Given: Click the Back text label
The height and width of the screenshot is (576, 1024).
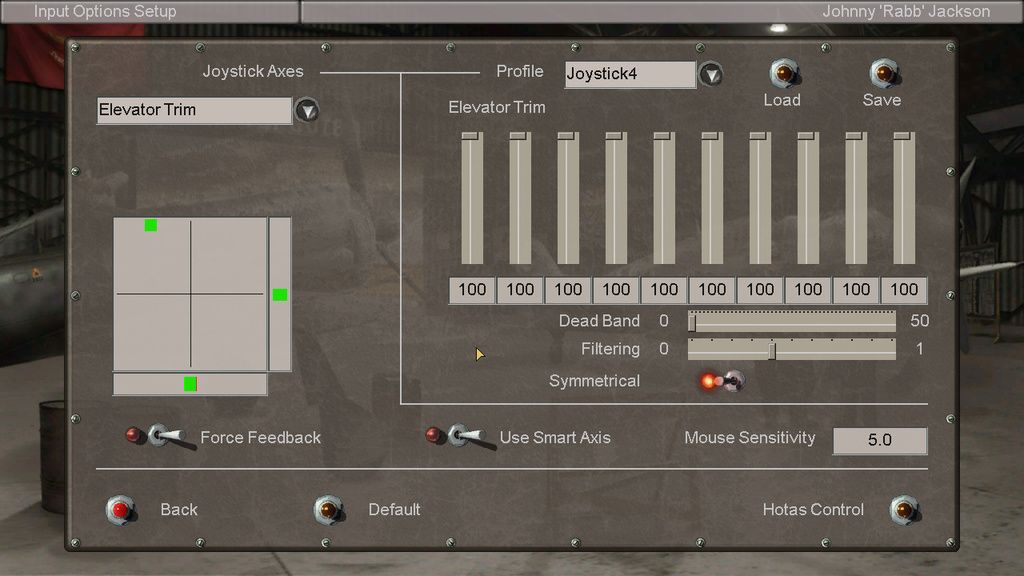Looking at the screenshot, I should (179, 510).
